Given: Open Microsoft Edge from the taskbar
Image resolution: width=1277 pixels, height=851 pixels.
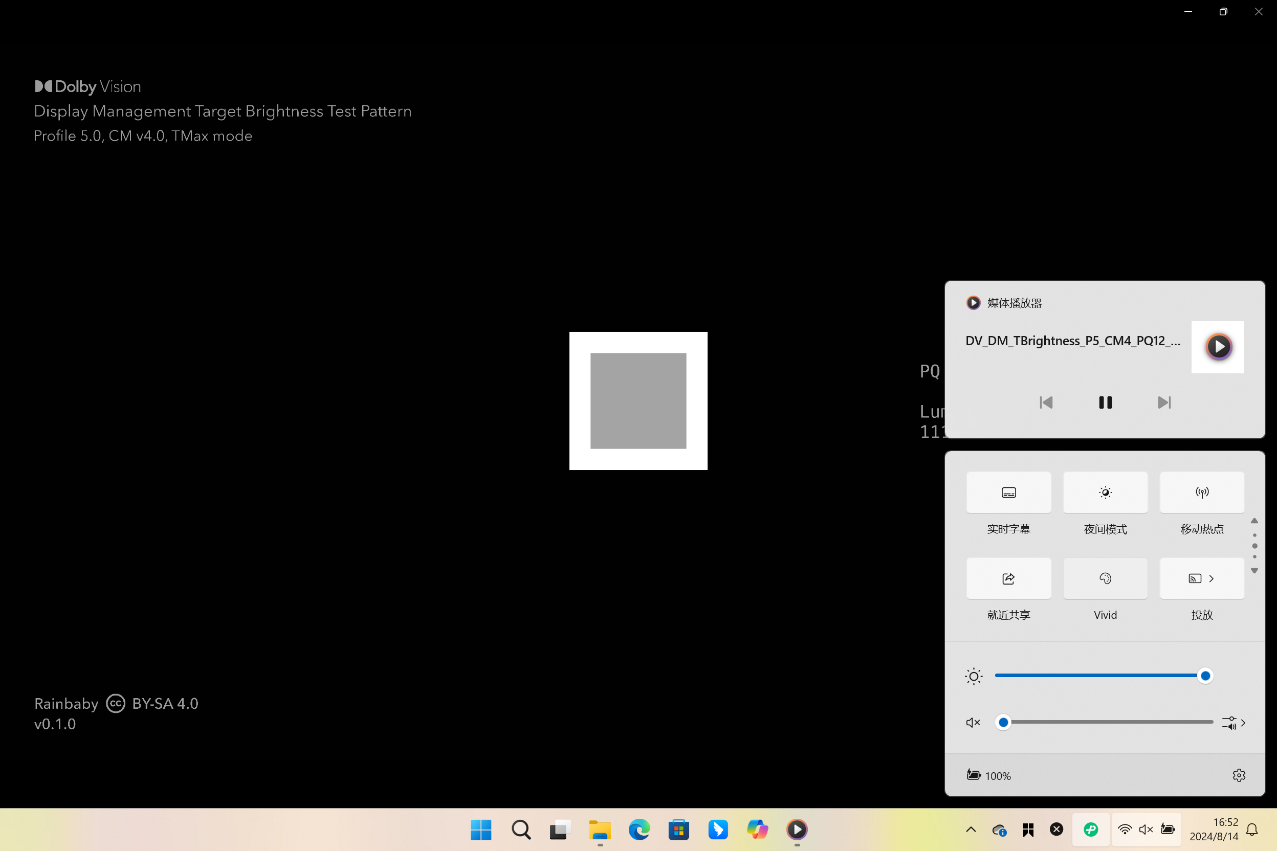Looking at the screenshot, I should click(639, 829).
